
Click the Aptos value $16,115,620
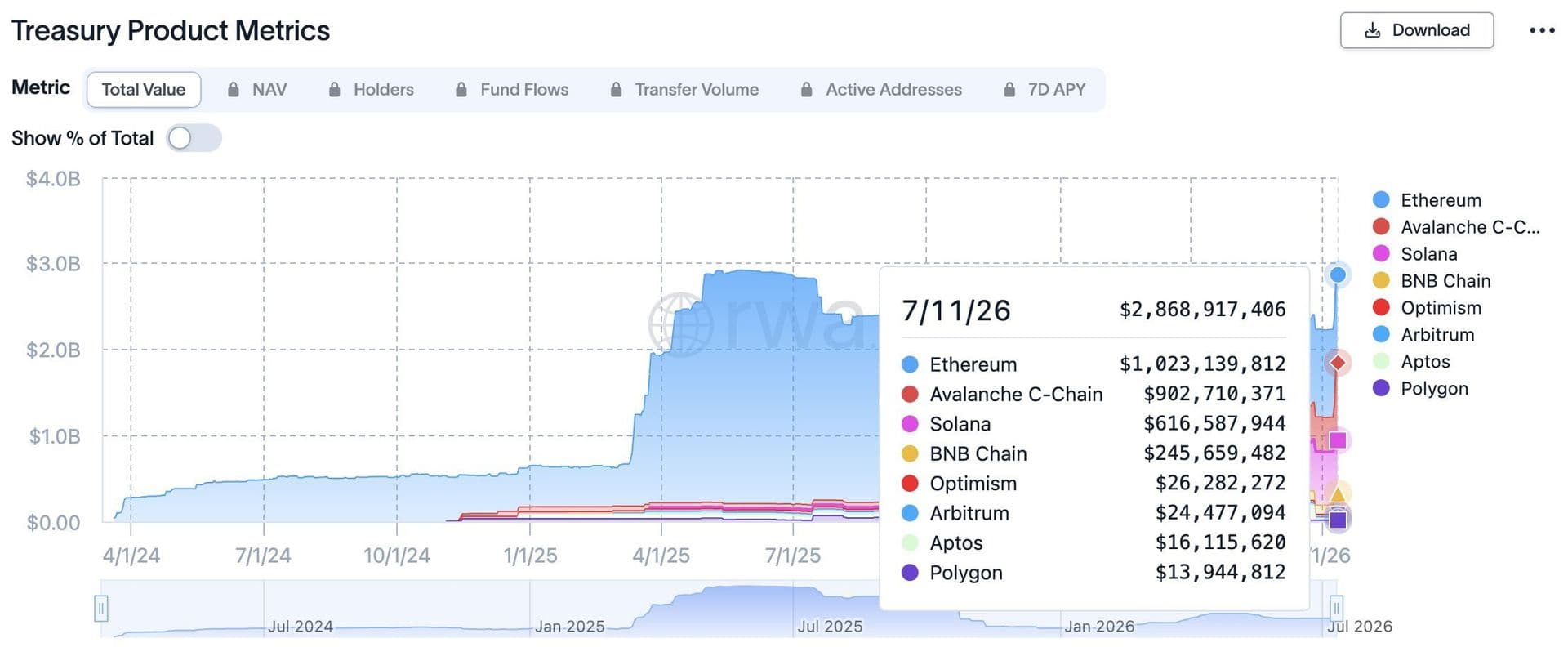pos(1220,542)
